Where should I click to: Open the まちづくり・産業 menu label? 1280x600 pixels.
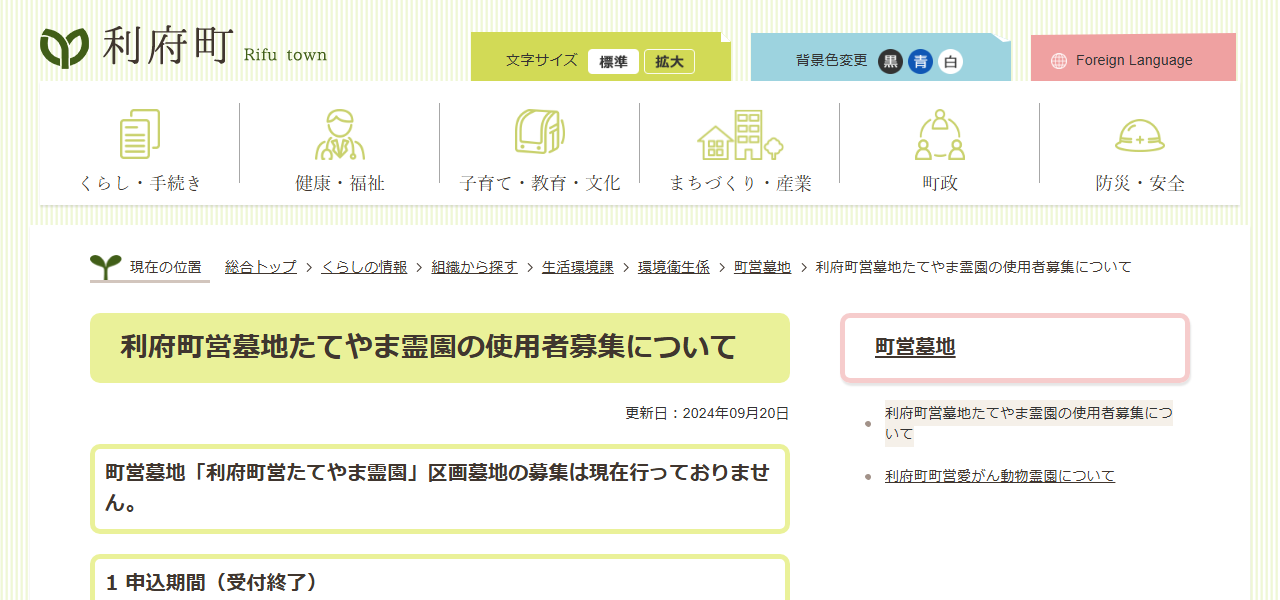pyautogui.click(x=740, y=183)
